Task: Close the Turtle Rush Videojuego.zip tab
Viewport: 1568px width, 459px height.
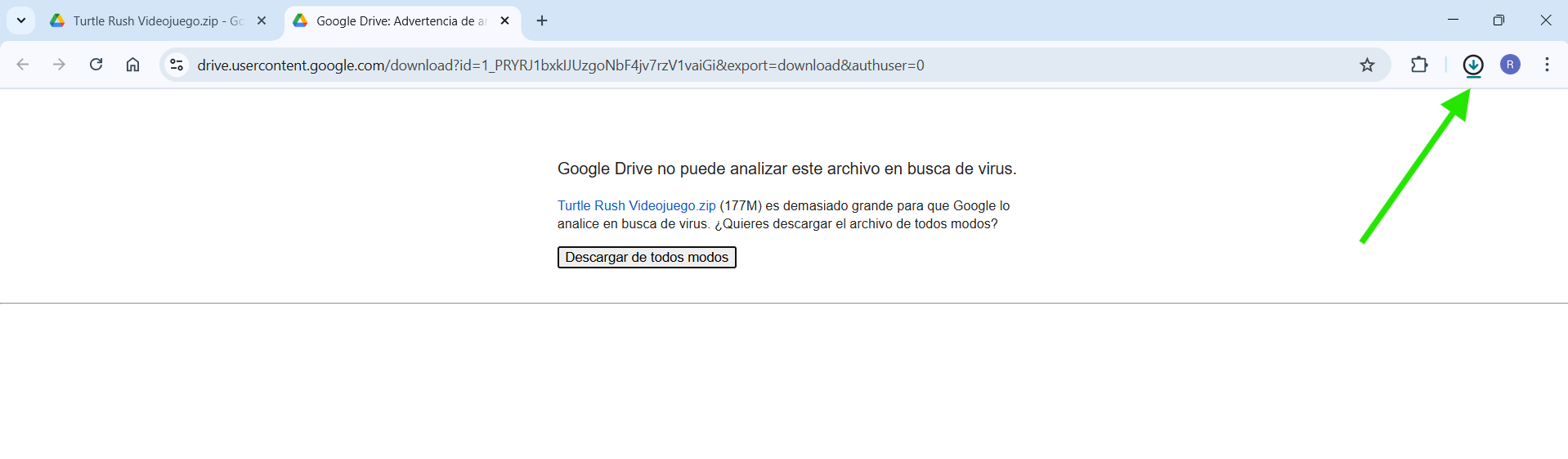Action: pos(262,20)
